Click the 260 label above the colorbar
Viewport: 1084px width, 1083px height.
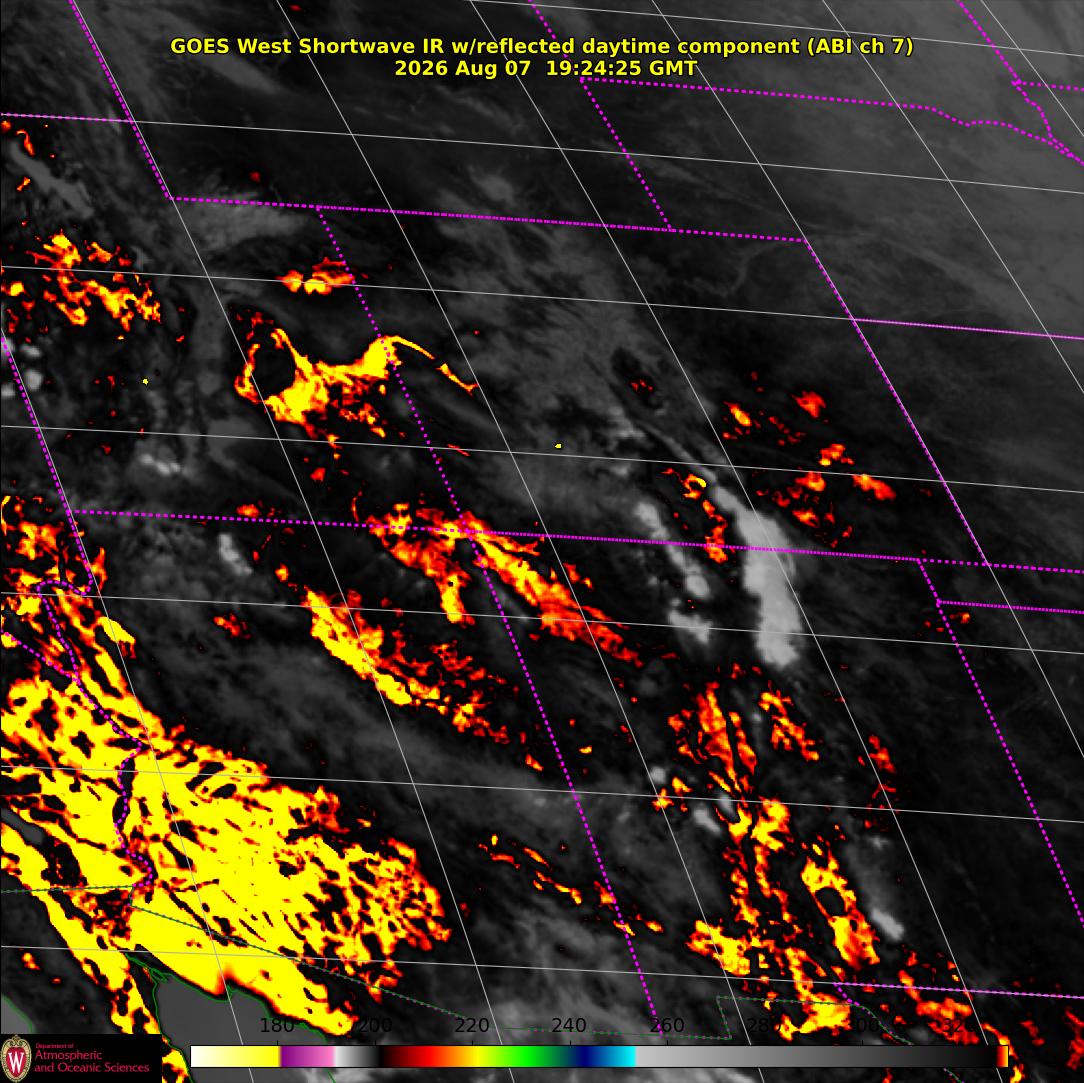(x=666, y=1025)
